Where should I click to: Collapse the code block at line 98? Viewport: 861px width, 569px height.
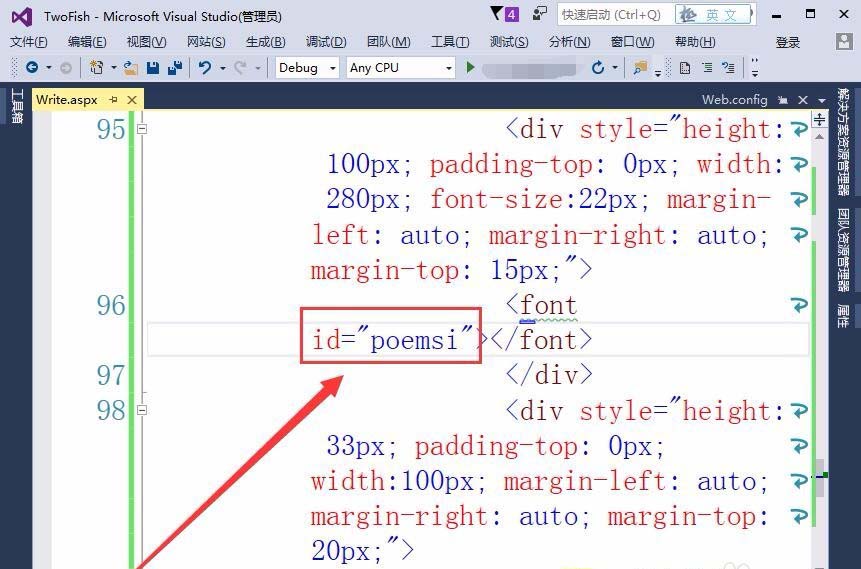click(x=142, y=410)
